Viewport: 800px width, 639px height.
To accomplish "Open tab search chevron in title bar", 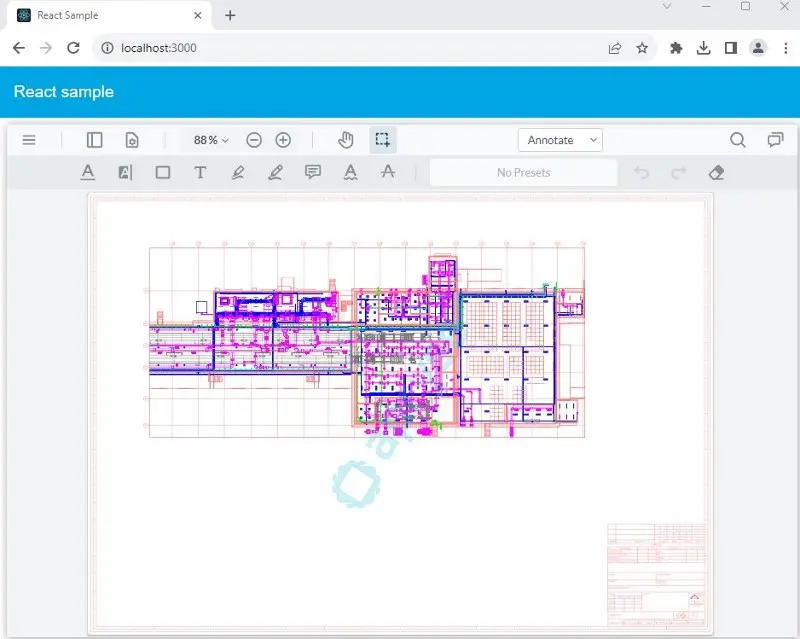I will [x=667, y=7].
